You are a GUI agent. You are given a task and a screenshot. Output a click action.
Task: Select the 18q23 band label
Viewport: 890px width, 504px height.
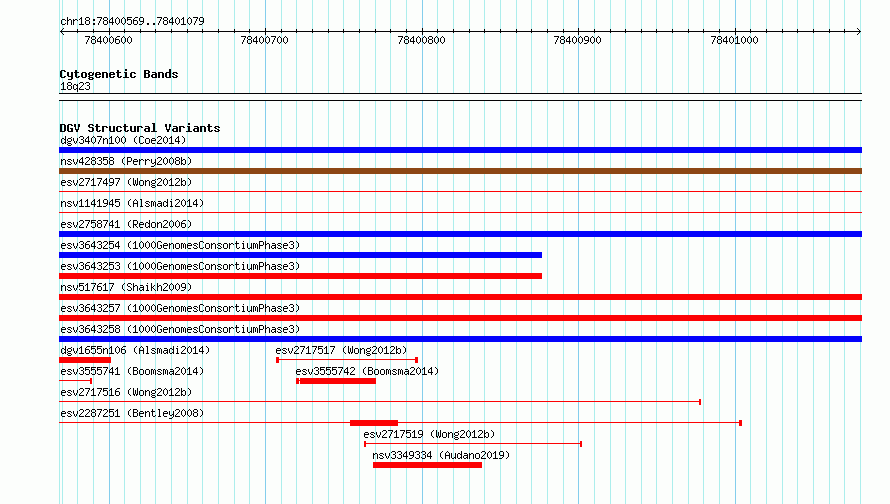coord(75,86)
